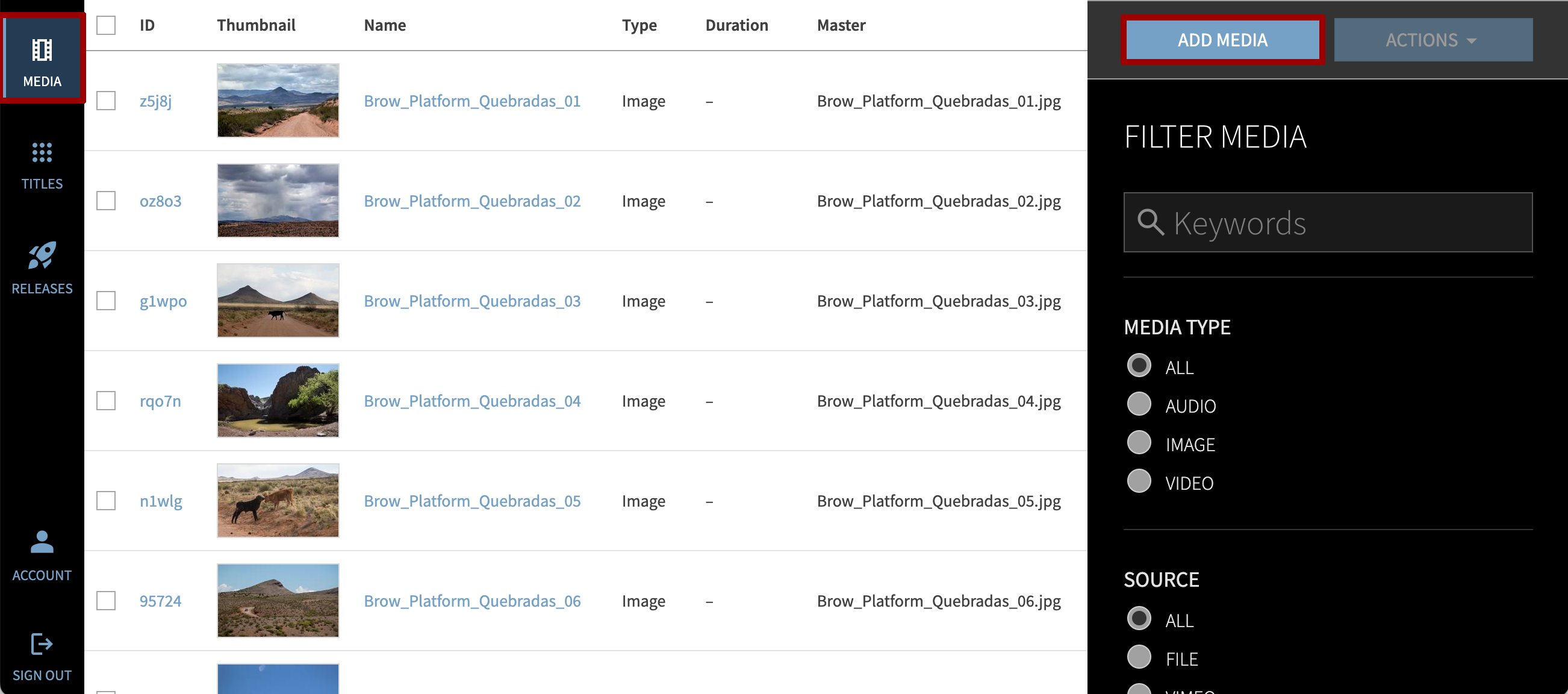
Task: Open the Account person icon
Action: (42, 542)
